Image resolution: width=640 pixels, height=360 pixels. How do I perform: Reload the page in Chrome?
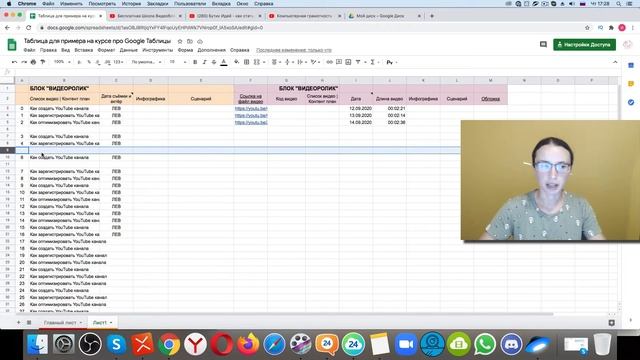[x=29, y=28]
